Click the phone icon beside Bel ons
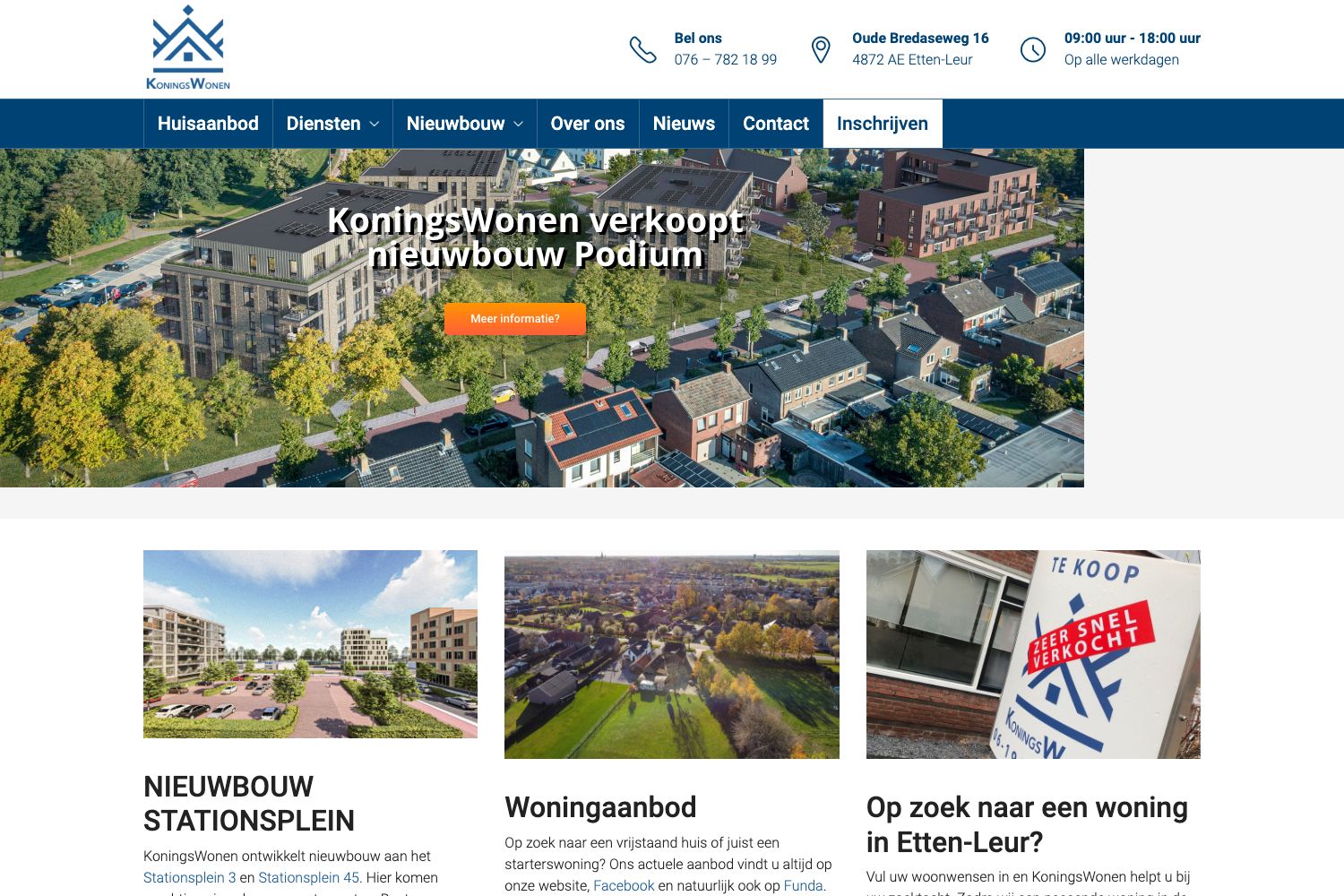 [x=642, y=49]
